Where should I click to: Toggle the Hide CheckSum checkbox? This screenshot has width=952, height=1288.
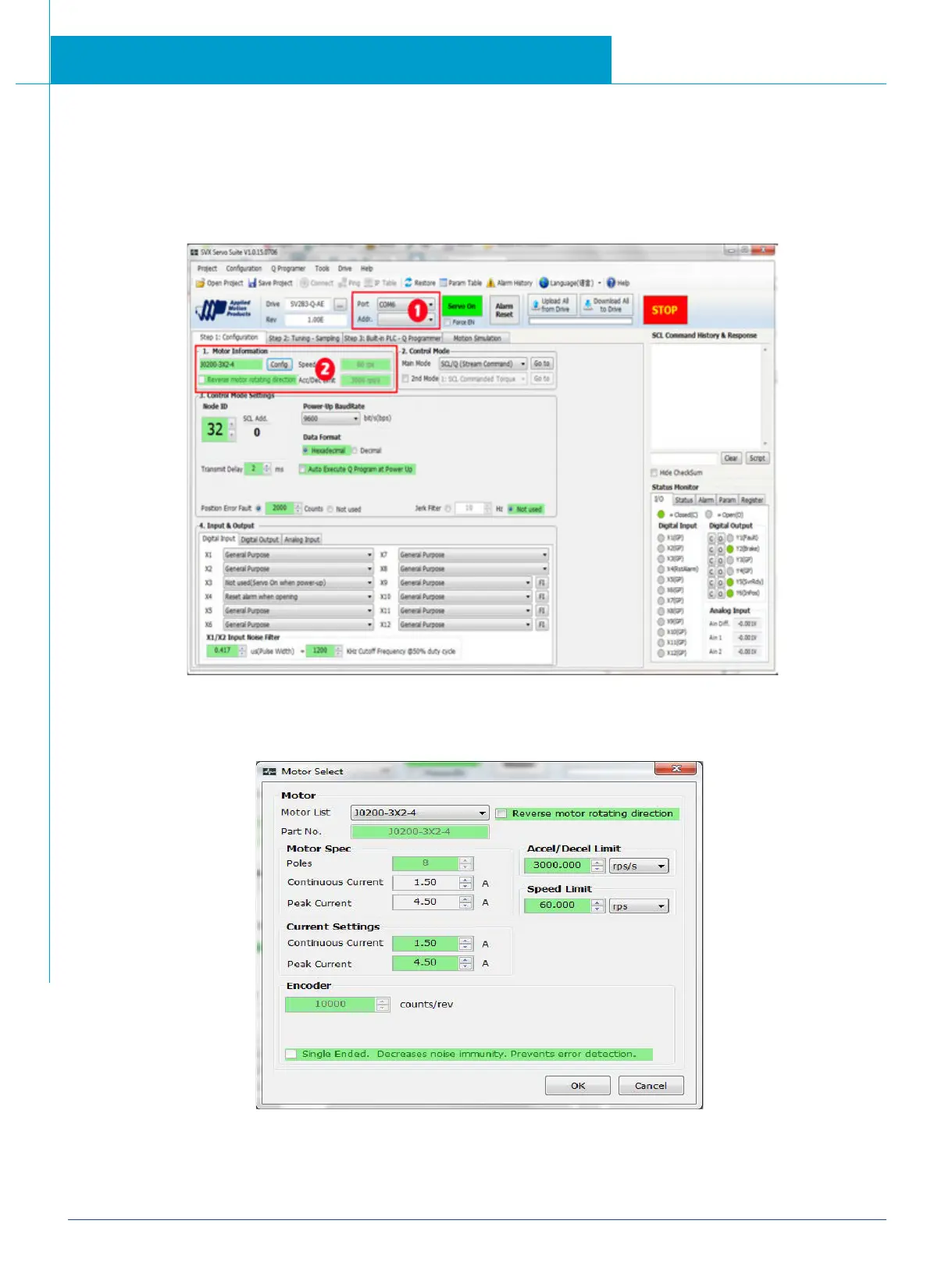tap(654, 473)
